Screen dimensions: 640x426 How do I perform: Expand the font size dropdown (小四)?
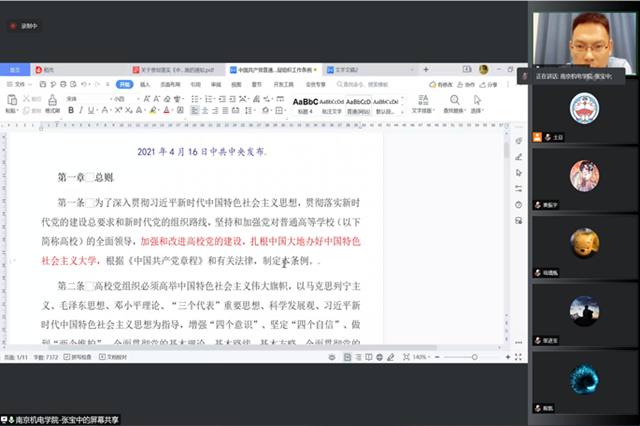pyautogui.click(x=122, y=99)
